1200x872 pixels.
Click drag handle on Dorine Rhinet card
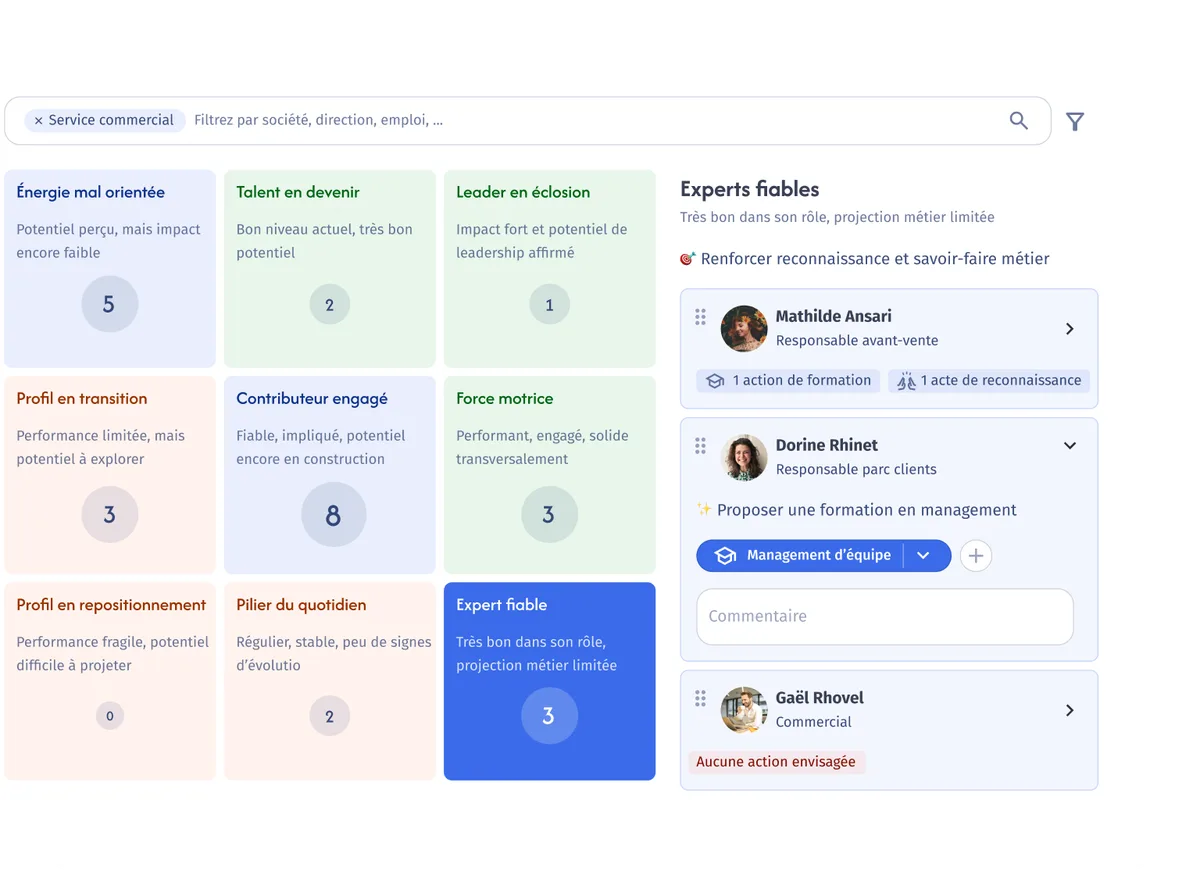click(700, 446)
